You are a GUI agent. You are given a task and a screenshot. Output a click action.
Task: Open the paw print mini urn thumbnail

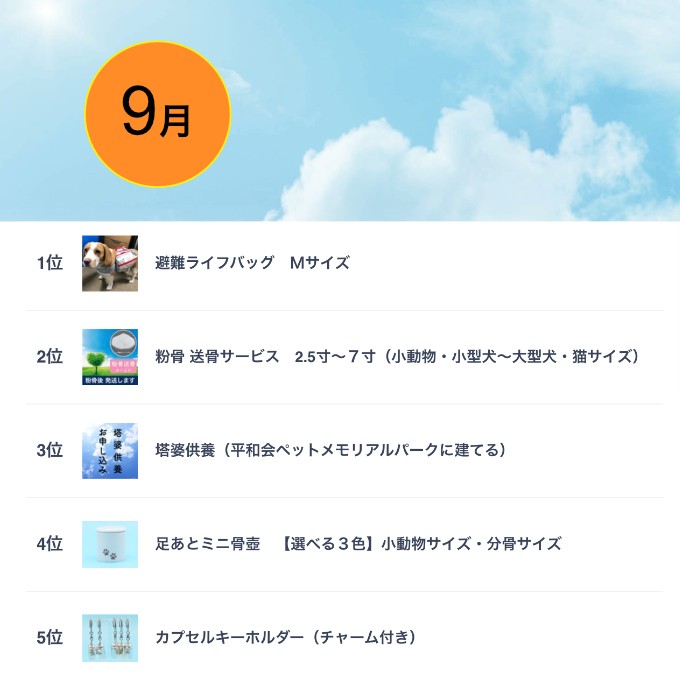pyautogui.click(x=110, y=544)
